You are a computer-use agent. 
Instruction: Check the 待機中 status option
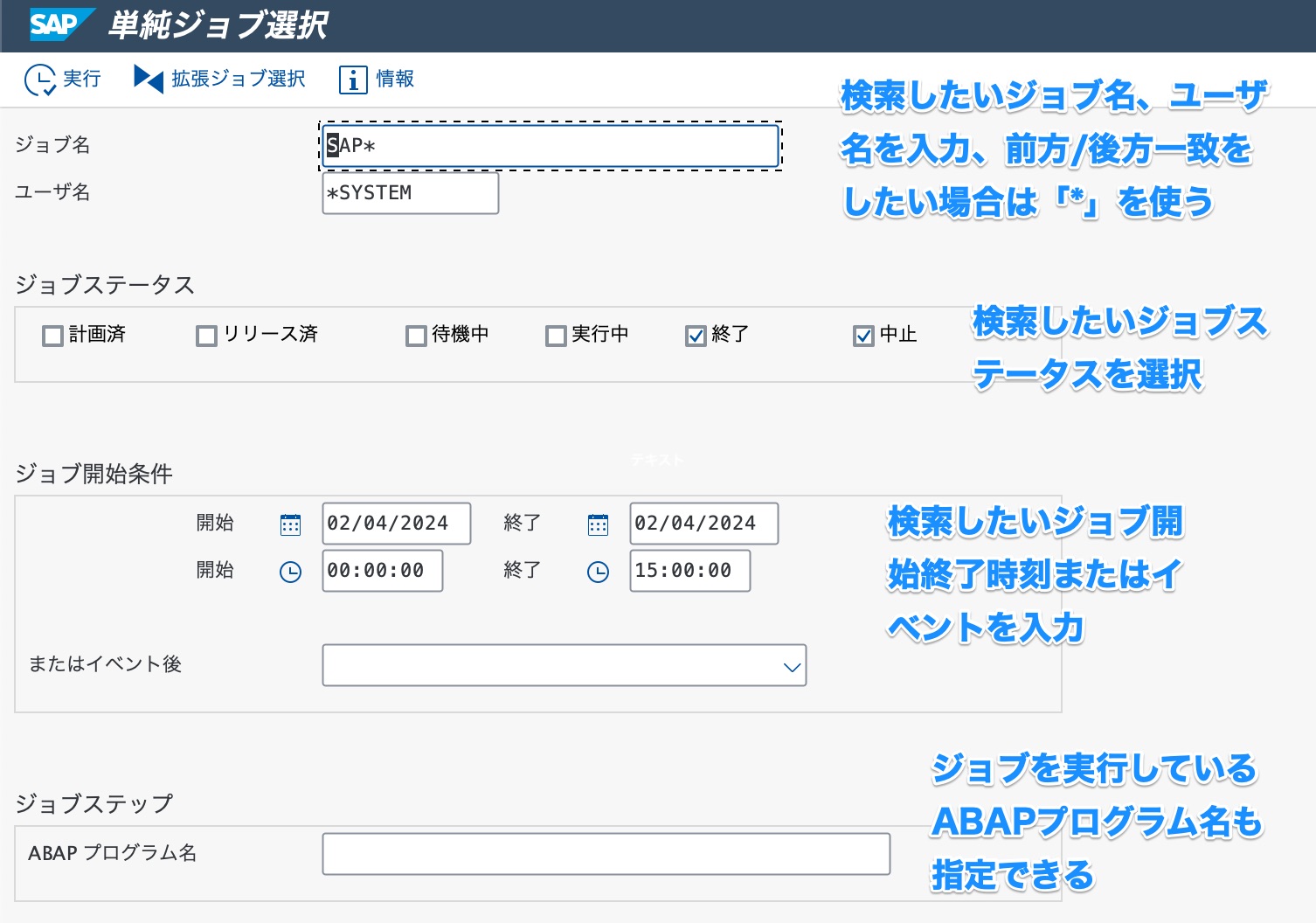415,335
